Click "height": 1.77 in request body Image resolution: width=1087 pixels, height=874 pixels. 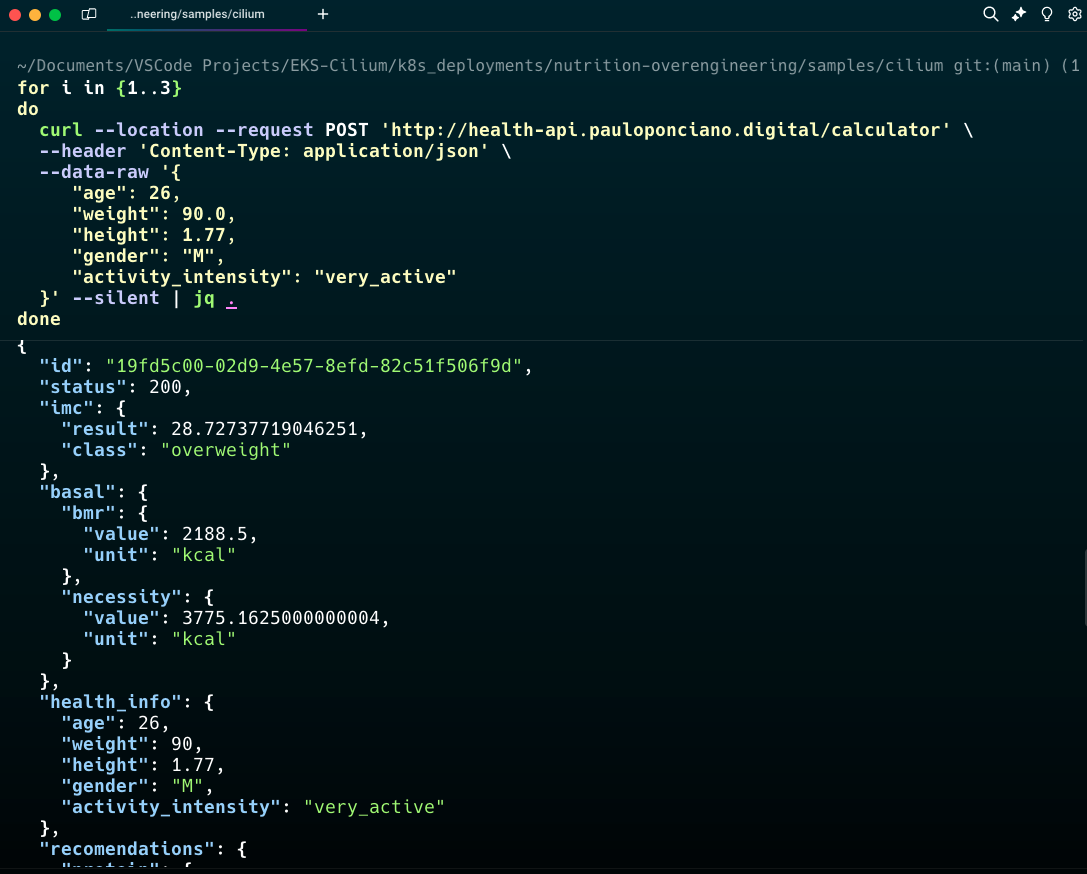click(x=153, y=235)
